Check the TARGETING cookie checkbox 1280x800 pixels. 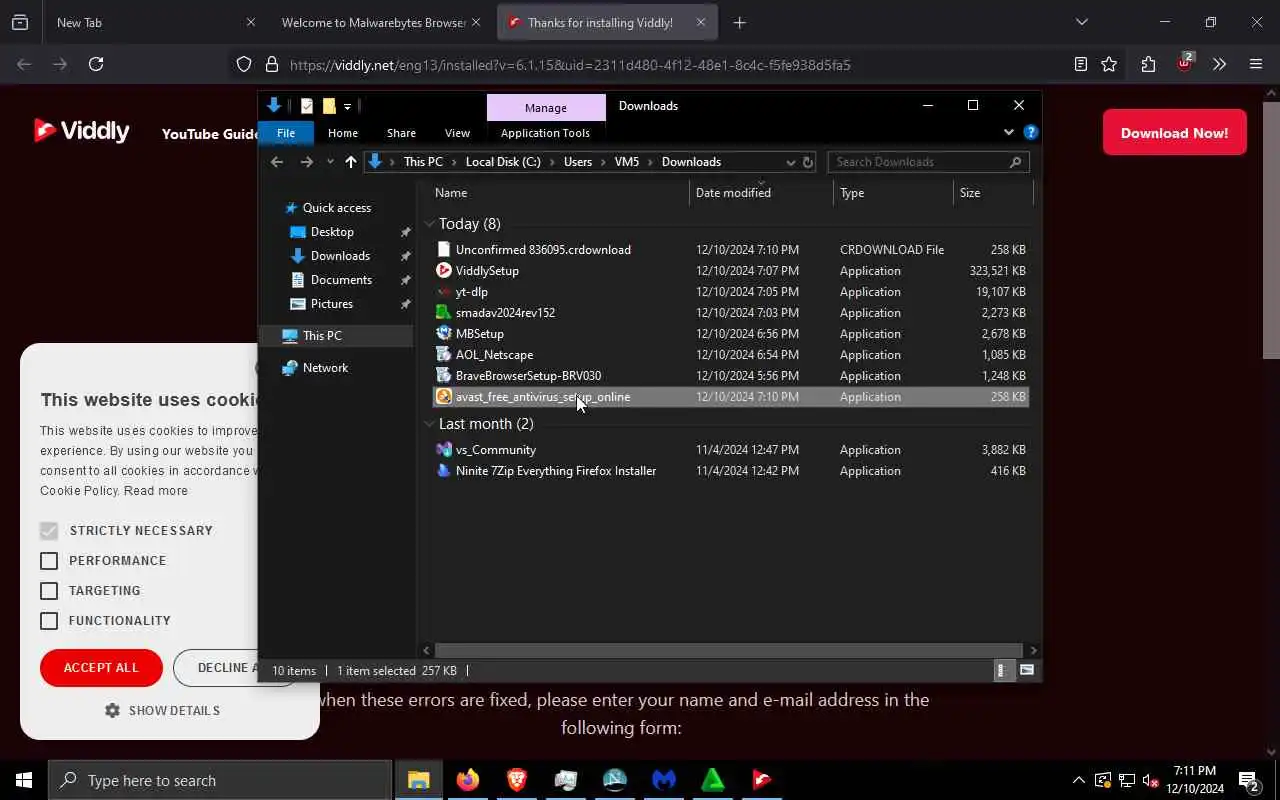(x=49, y=591)
